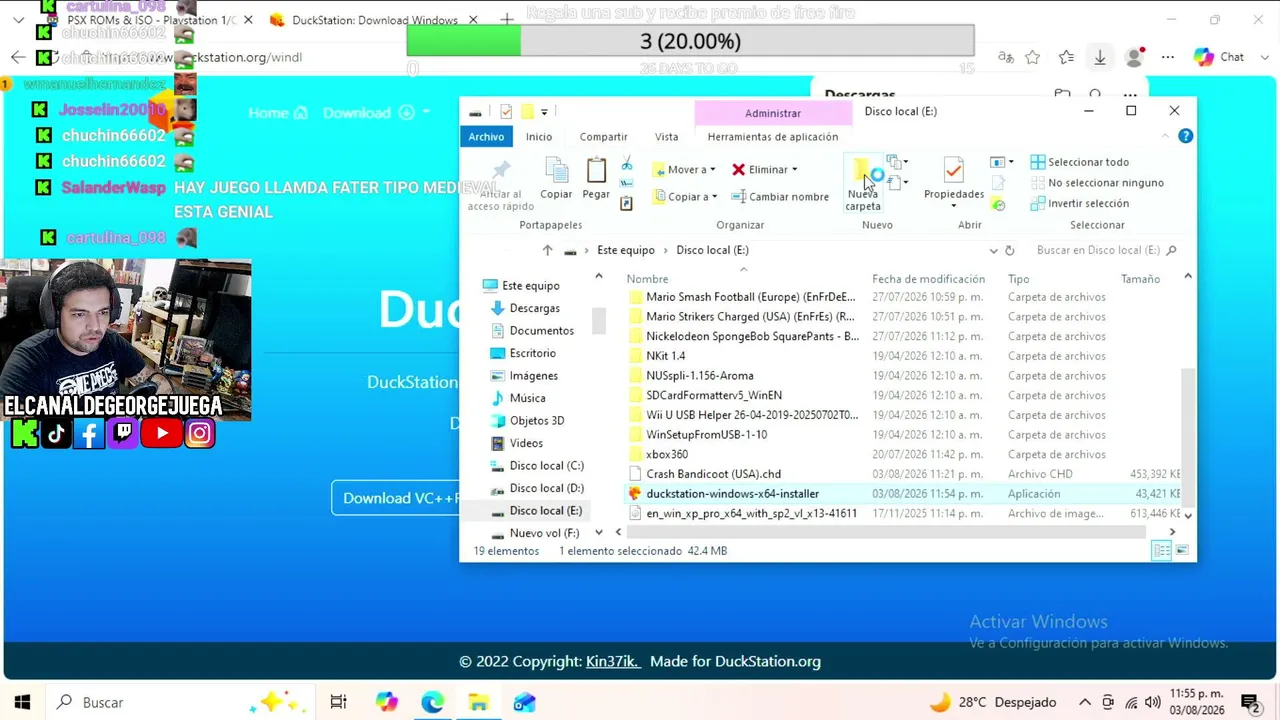Open Task View on the taskbar
The width and height of the screenshot is (1280, 720).
[338, 702]
